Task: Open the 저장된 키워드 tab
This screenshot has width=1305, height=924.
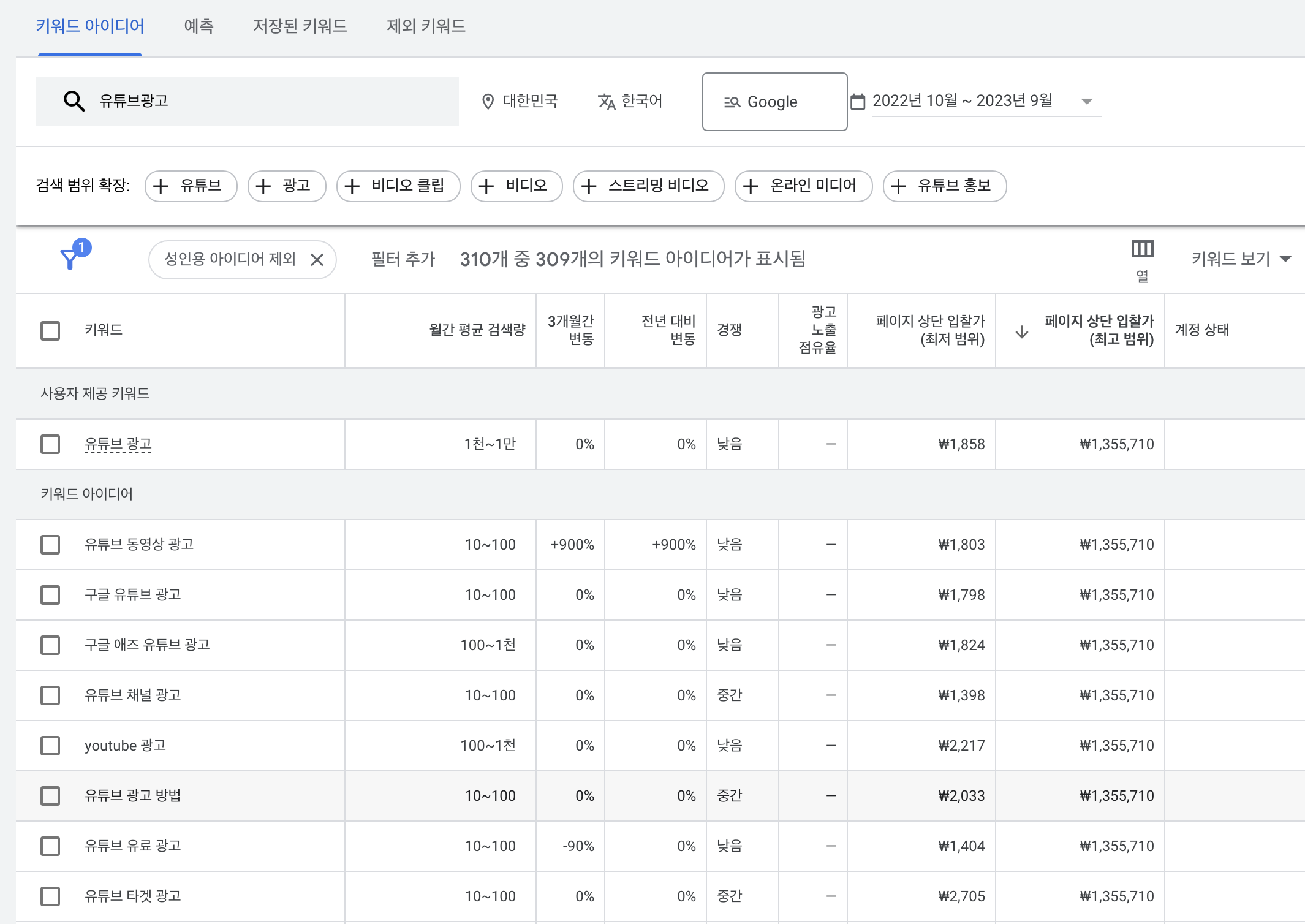Action: click(x=300, y=26)
